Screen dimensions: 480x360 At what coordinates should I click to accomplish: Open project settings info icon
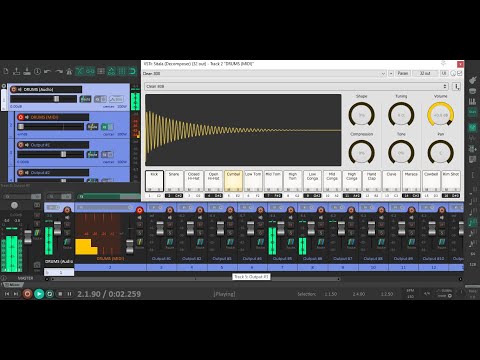click(37, 71)
